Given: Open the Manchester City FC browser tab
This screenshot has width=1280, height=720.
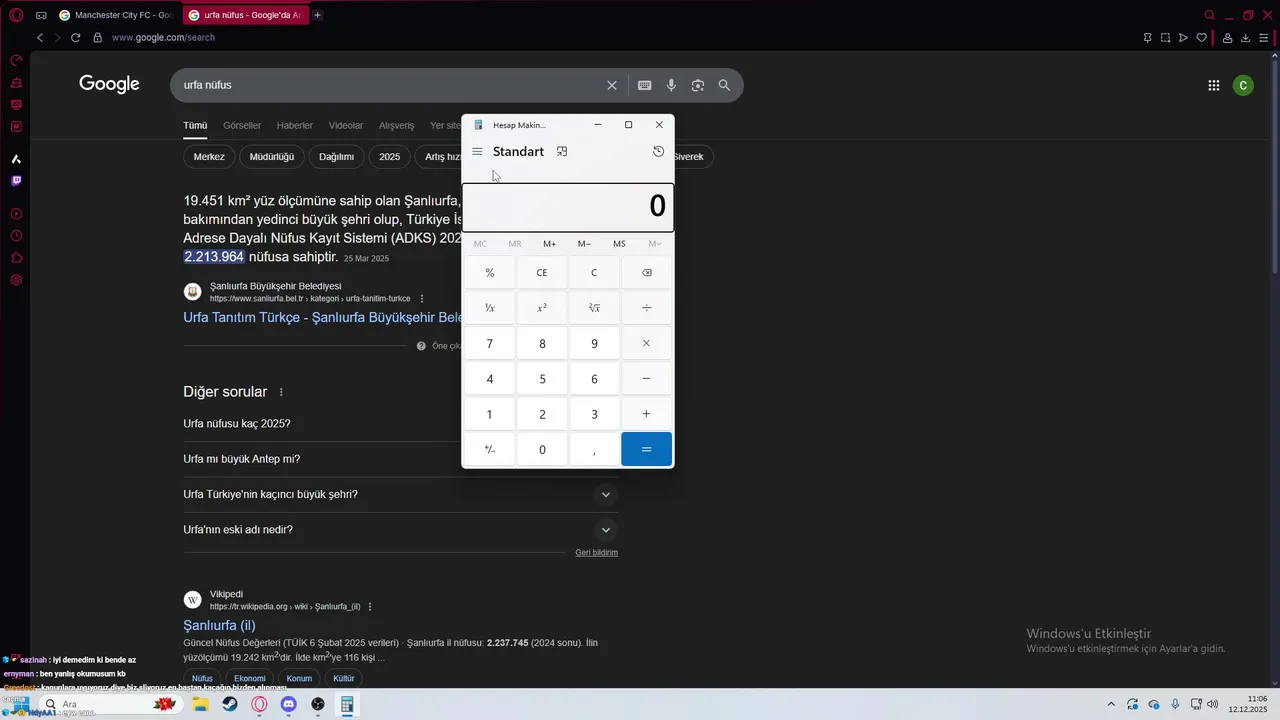Looking at the screenshot, I should pos(116,15).
